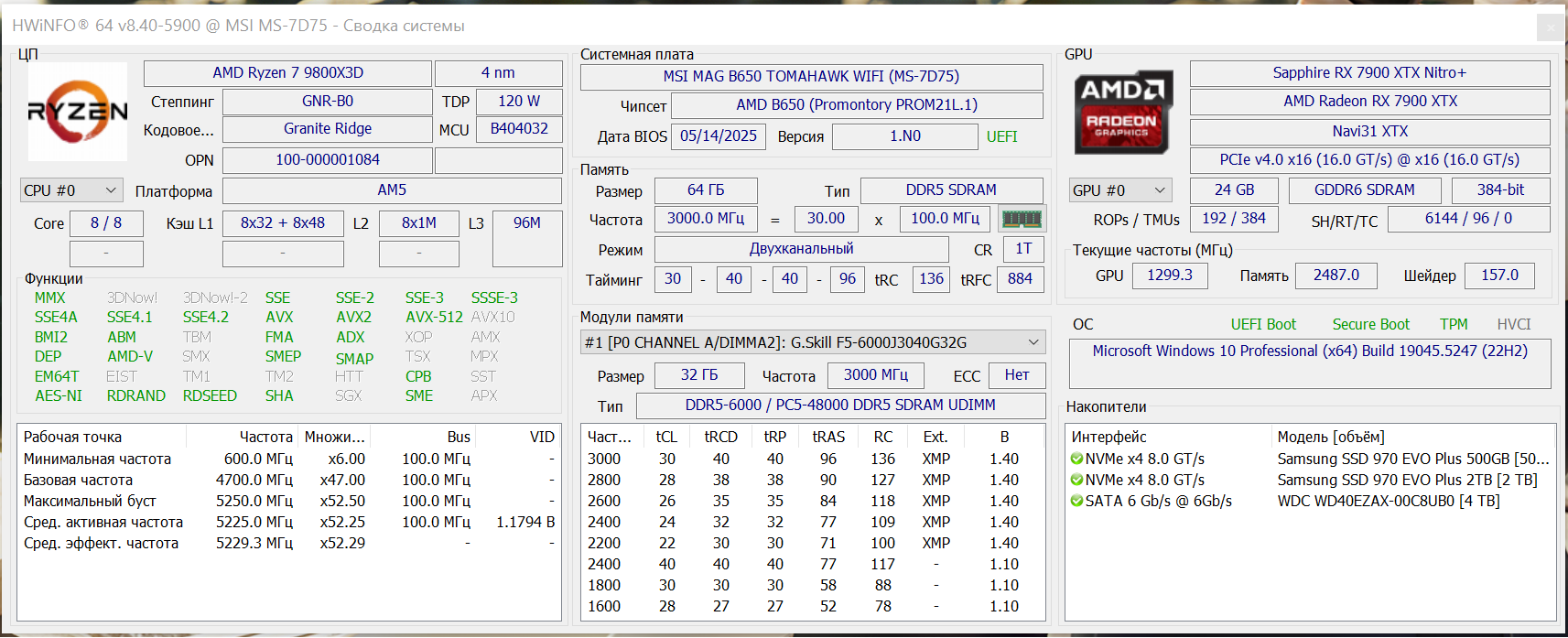Click the AMD Radeon RX 7900 XTX field
1568x638 pixels.
pyautogui.click(x=1369, y=102)
